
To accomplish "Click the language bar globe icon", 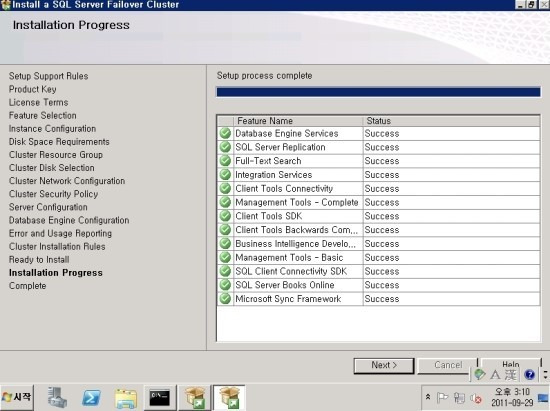I will point(479,375).
